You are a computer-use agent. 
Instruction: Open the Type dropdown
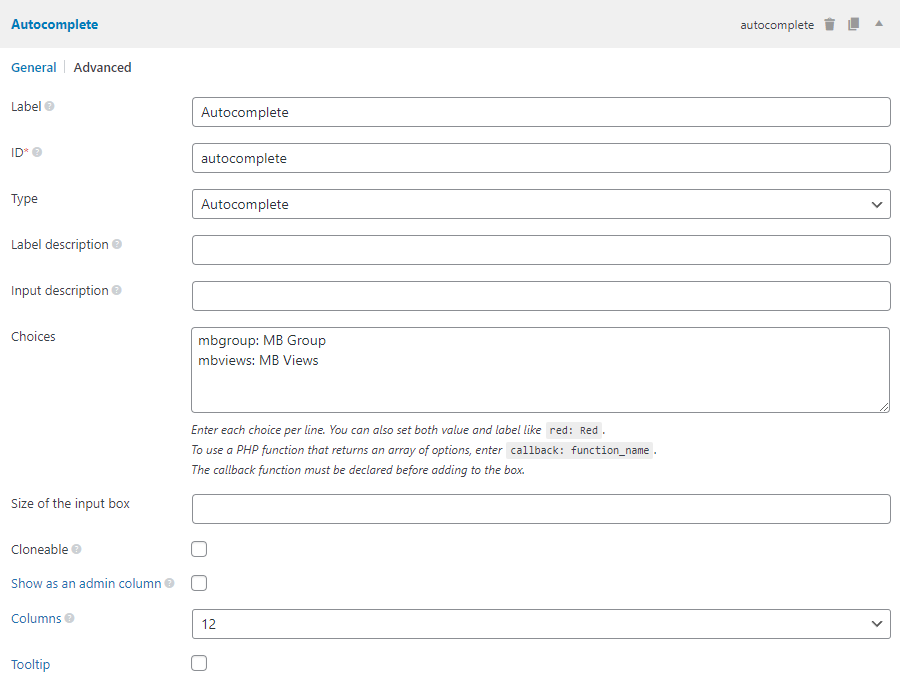(540, 204)
